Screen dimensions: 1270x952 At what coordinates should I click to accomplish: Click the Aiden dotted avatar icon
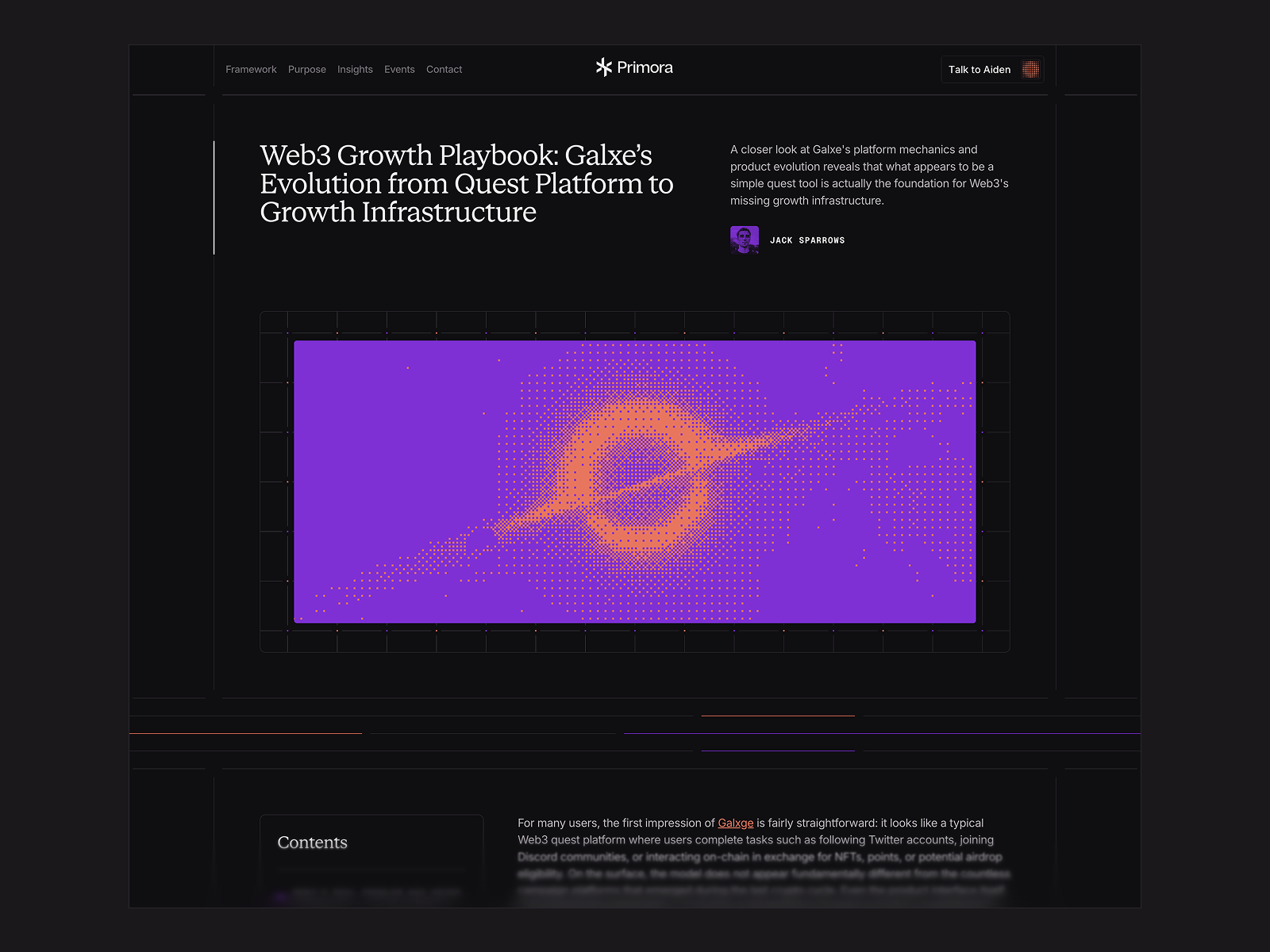[x=1030, y=70]
